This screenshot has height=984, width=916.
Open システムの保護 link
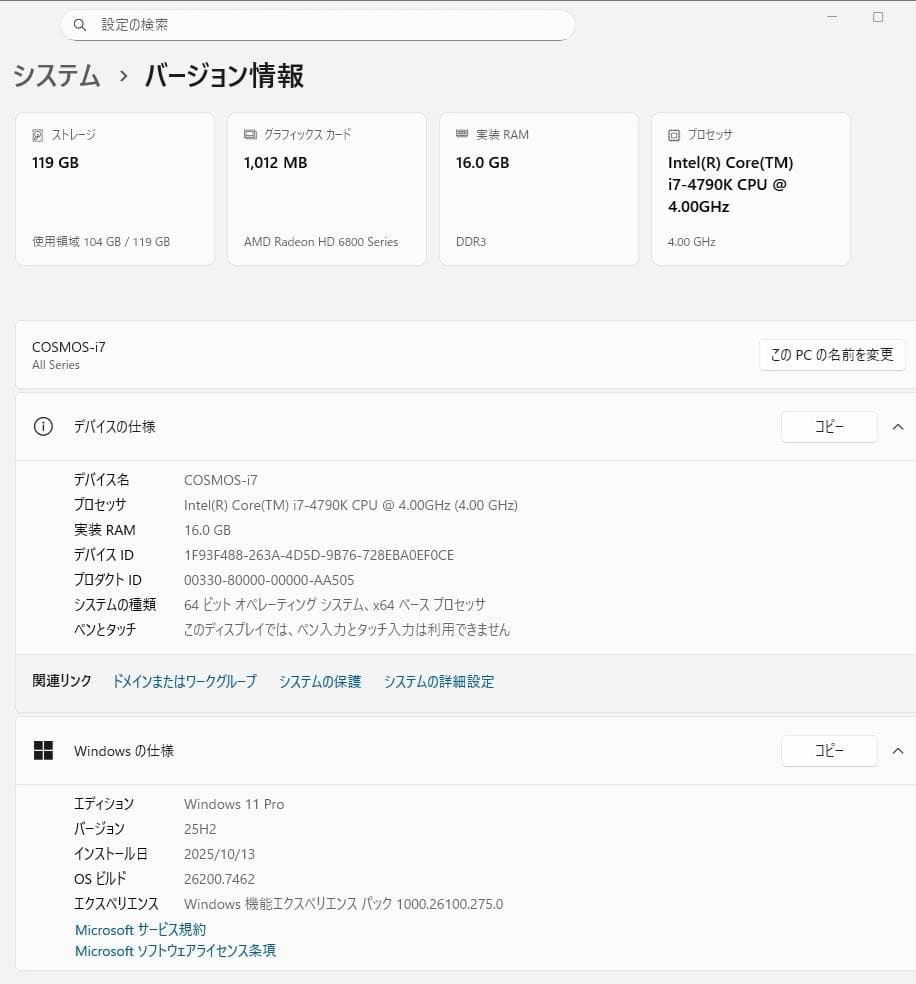[320, 682]
